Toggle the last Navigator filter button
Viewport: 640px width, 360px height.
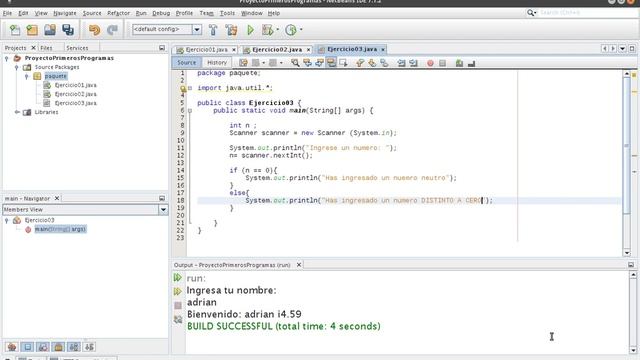(x=89, y=347)
